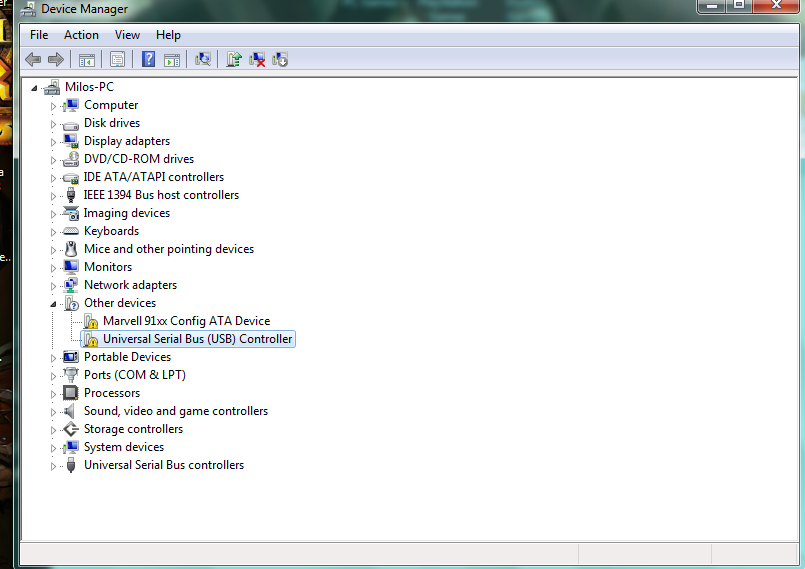
Task: Expand the IDE ATA/ATAPI controllers node
Action: (x=53, y=178)
